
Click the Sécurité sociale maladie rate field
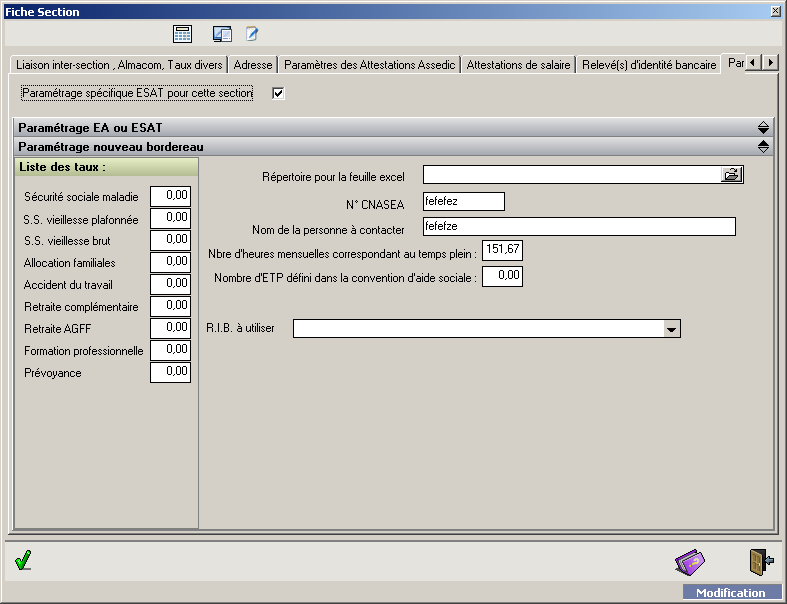pyautogui.click(x=170, y=196)
